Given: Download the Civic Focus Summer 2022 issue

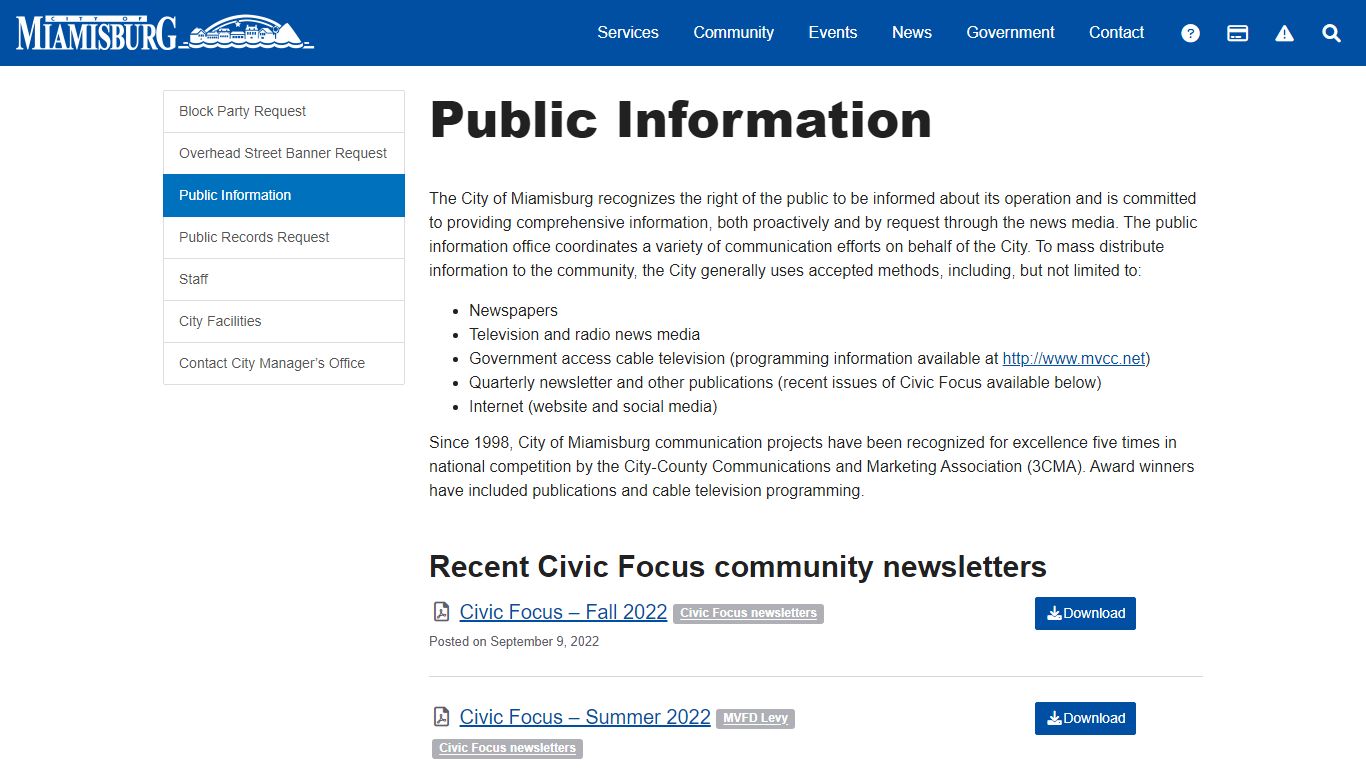Looking at the screenshot, I should click(x=1085, y=718).
